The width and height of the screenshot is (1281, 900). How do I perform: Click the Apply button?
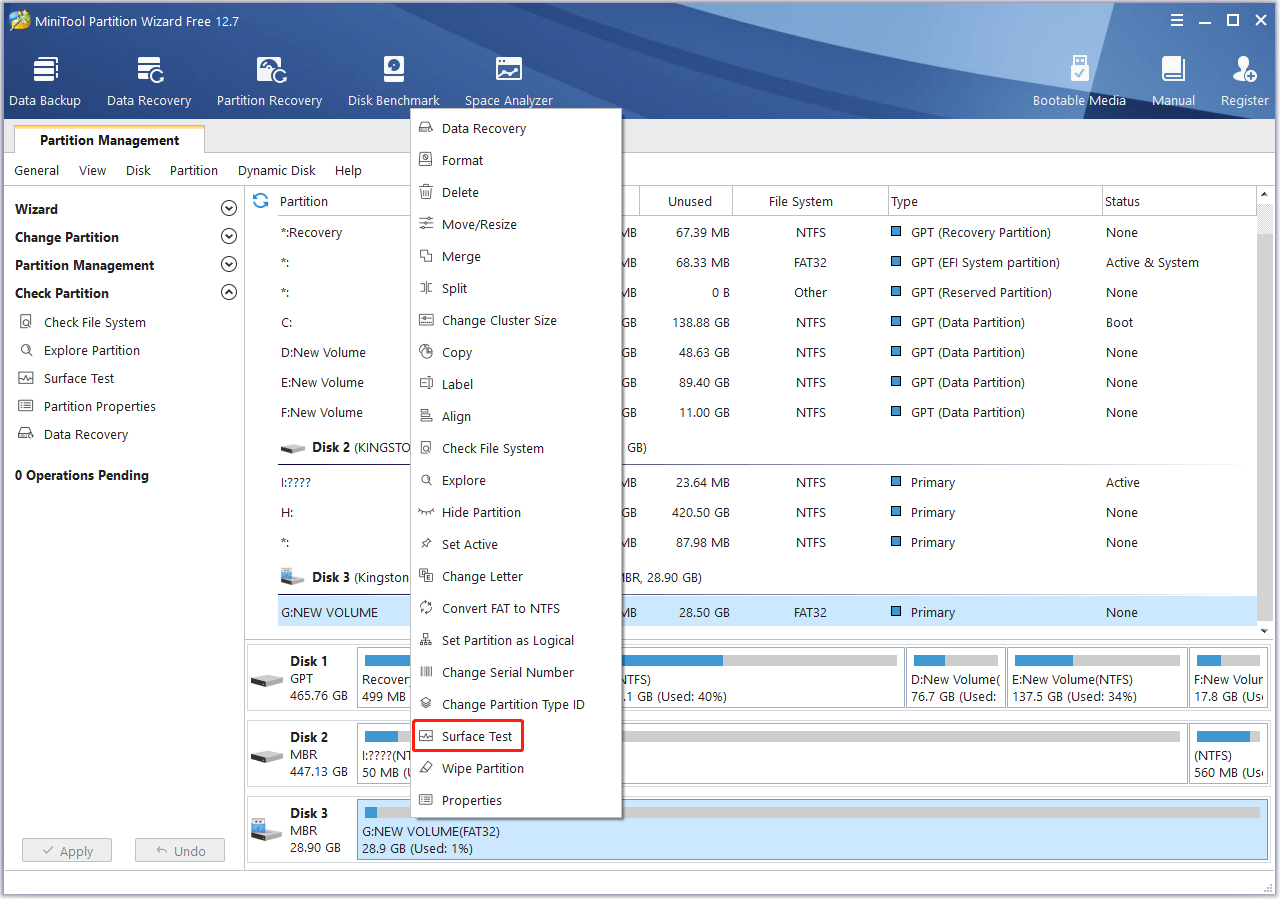pos(67,851)
